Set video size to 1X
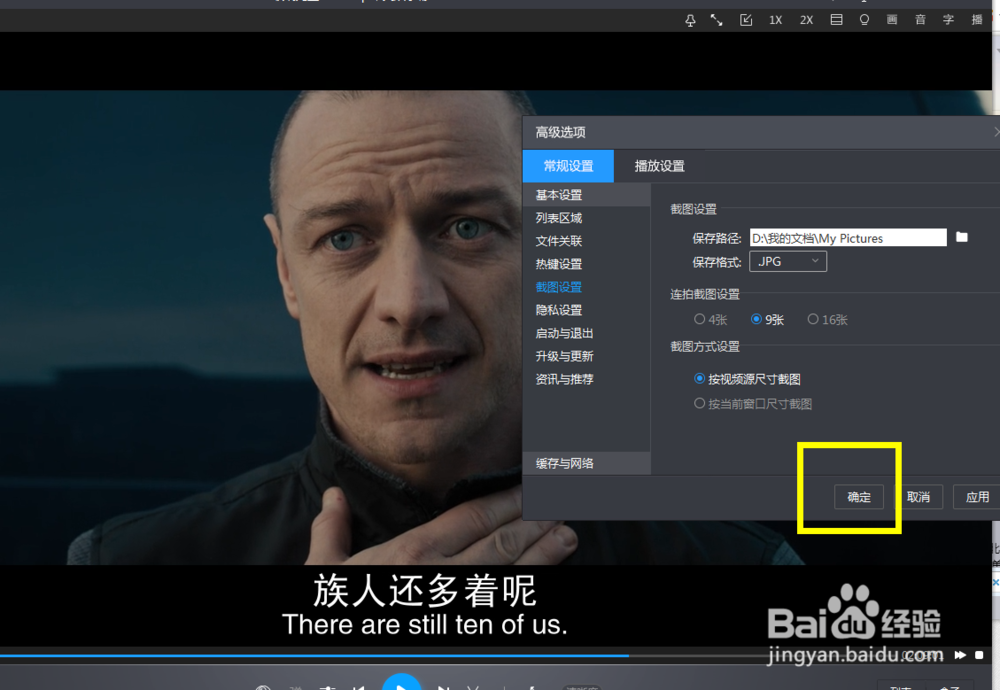Image resolution: width=1000 pixels, height=690 pixels. click(776, 20)
